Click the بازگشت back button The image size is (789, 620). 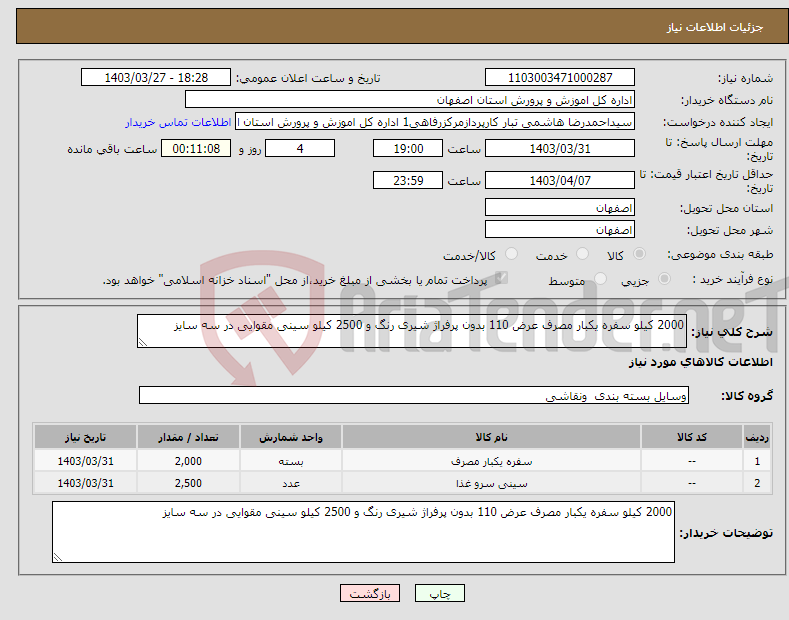(370, 594)
